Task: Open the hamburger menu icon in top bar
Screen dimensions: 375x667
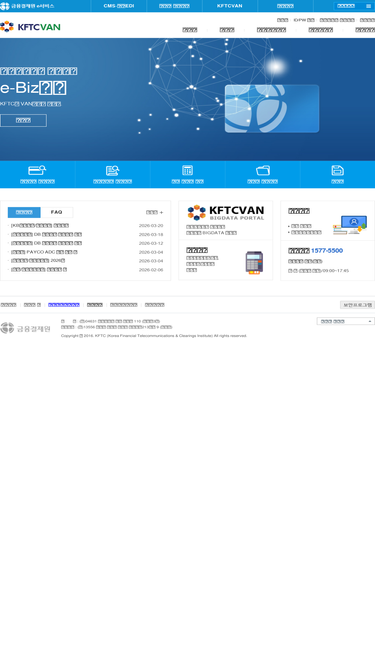Action: [368, 6]
